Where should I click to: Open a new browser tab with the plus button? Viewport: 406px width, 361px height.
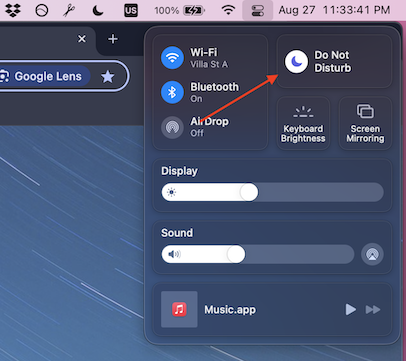point(113,39)
